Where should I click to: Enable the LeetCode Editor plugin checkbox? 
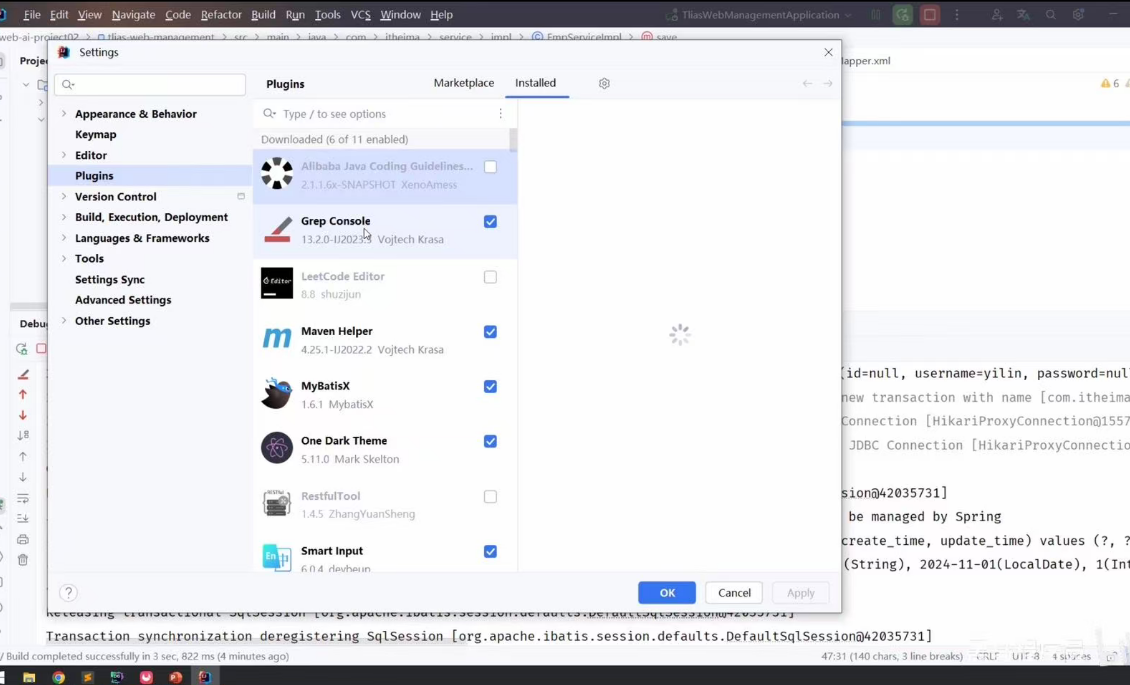point(490,277)
